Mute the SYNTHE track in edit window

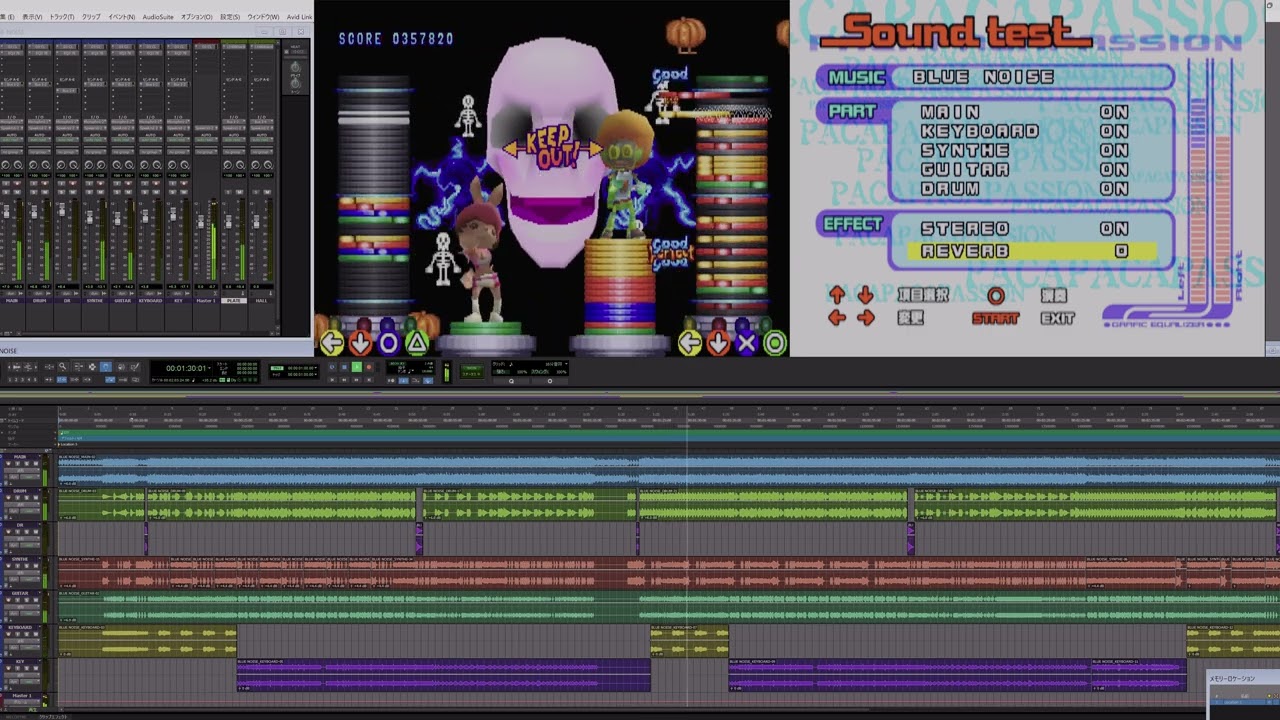pos(36,566)
